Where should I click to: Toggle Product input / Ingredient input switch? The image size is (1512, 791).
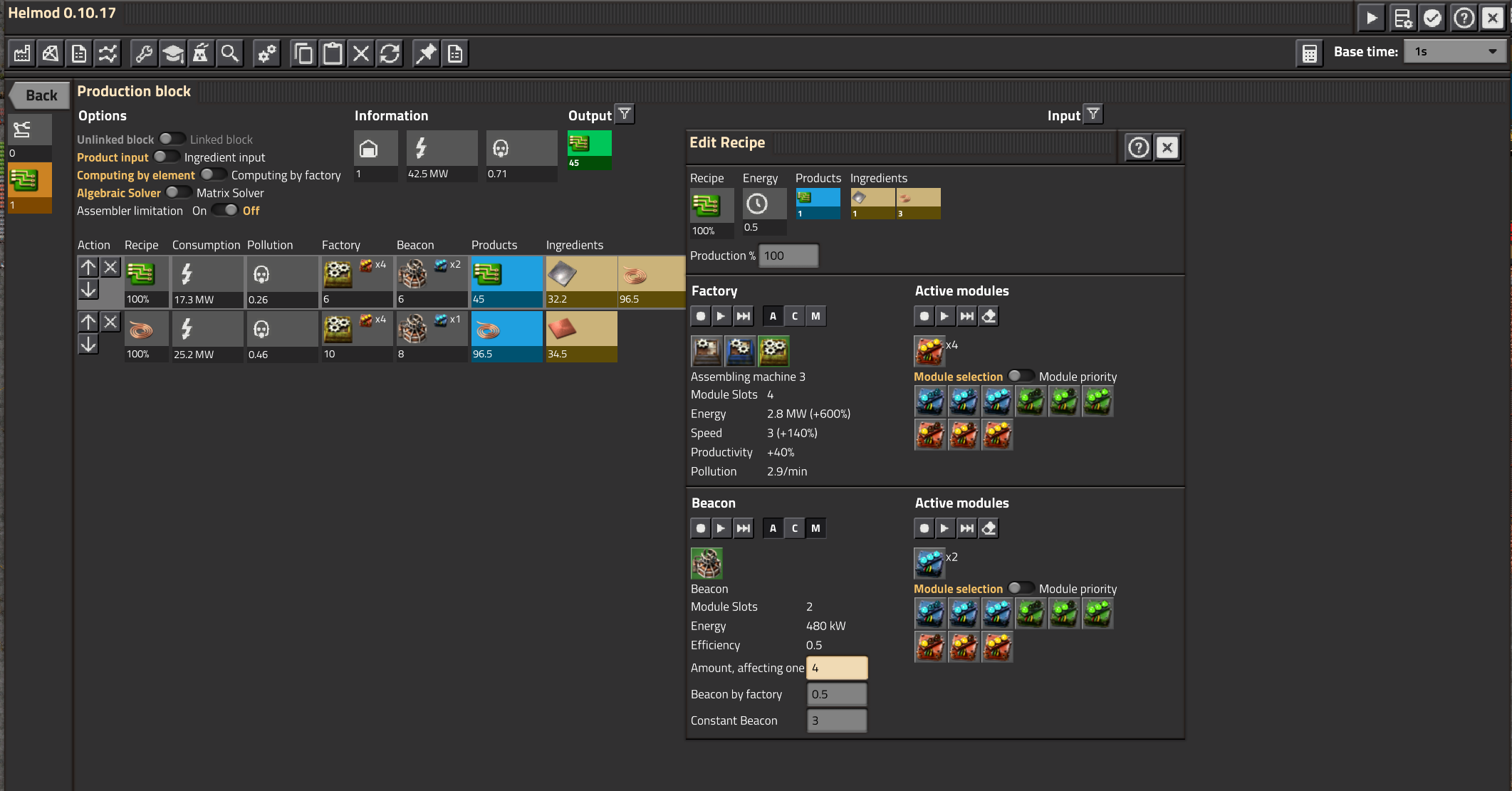coord(166,157)
